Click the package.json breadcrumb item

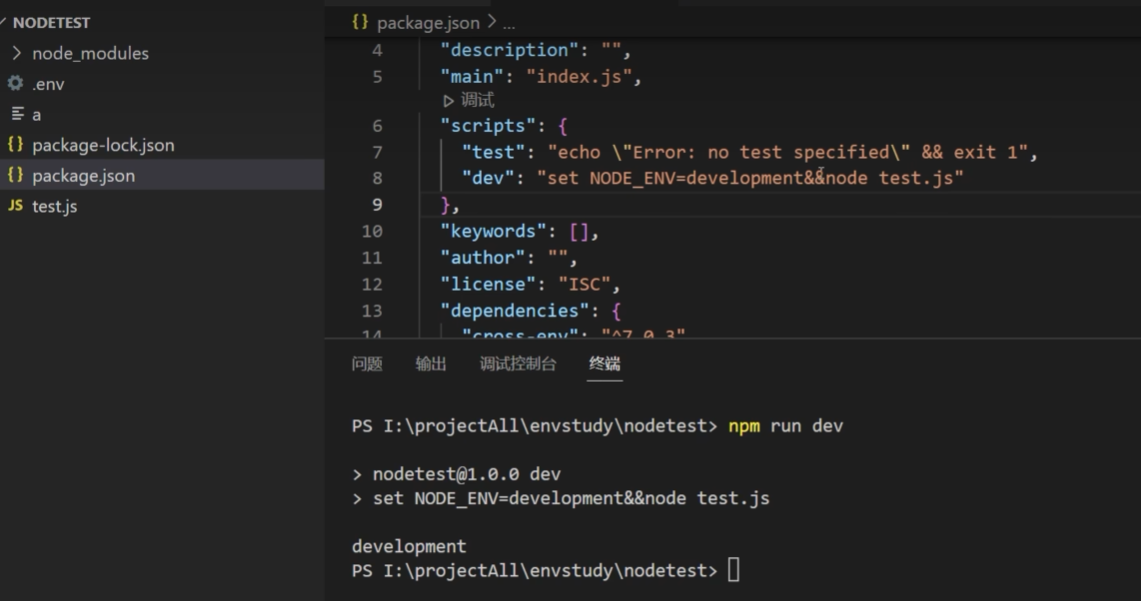click(428, 23)
